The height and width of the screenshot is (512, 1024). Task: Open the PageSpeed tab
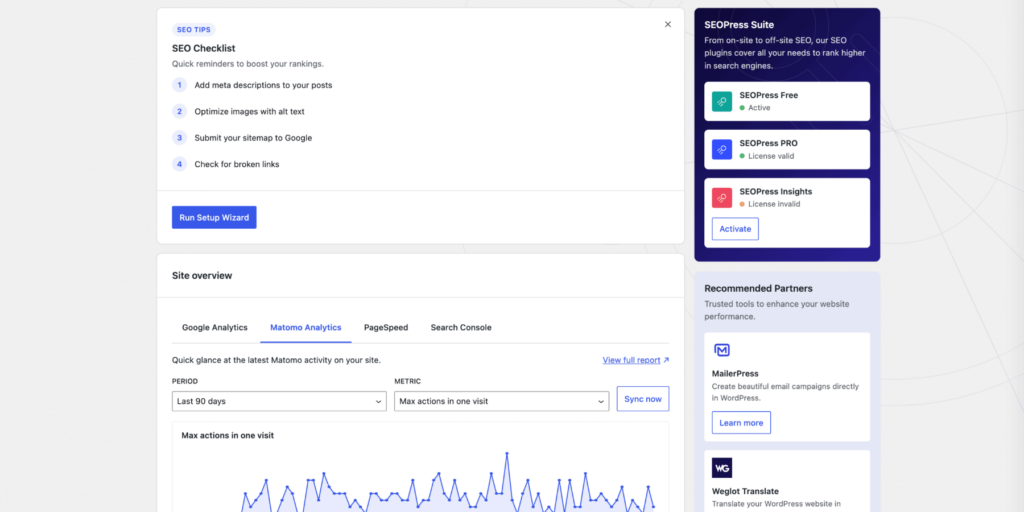click(386, 327)
